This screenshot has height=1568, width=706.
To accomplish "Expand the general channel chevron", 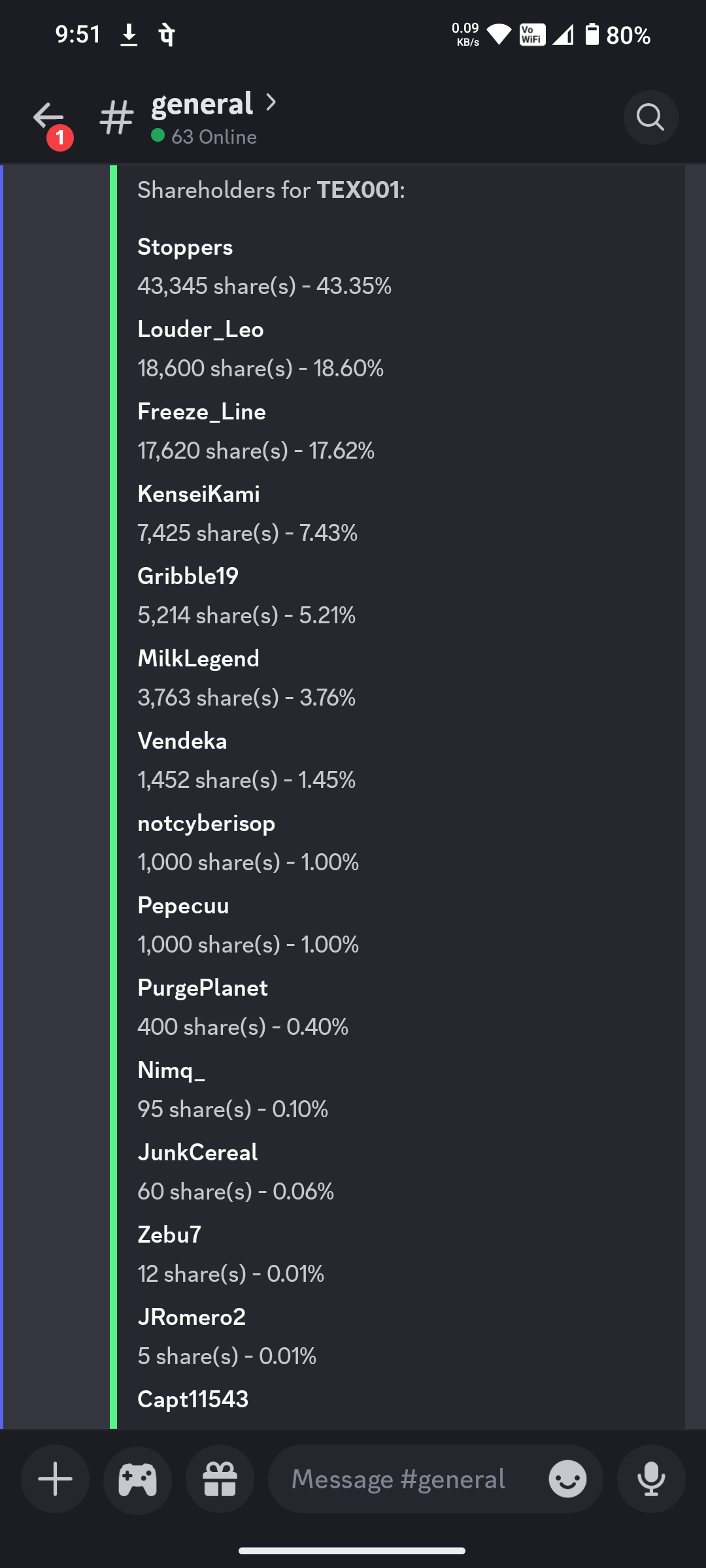I will point(271,103).
